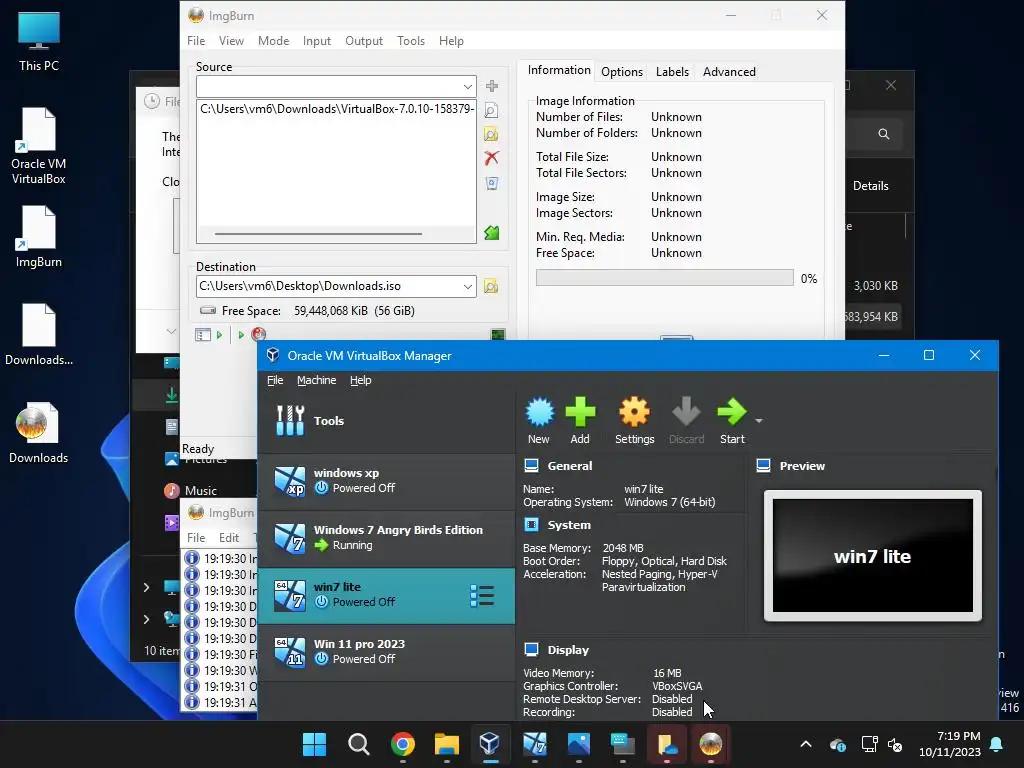
Task: Click the clear list bin icon in ImgBurn
Action: pyautogui.click(x=492, y=183)
